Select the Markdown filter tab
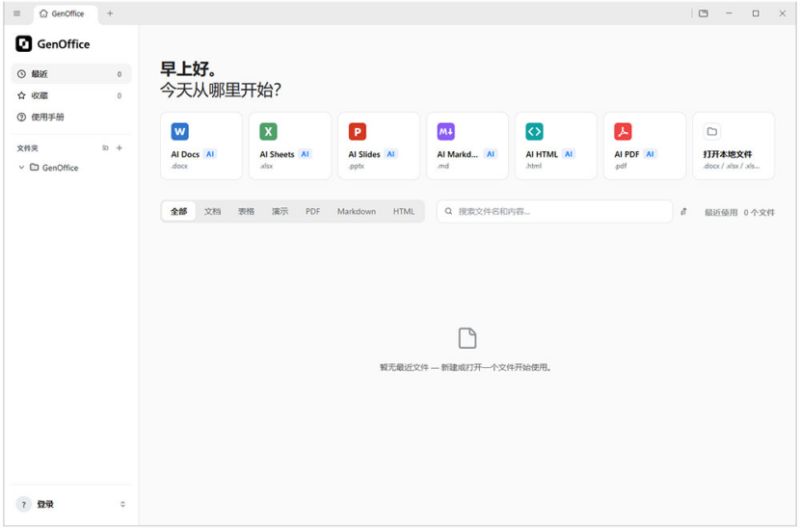 [x=356, y=211]
